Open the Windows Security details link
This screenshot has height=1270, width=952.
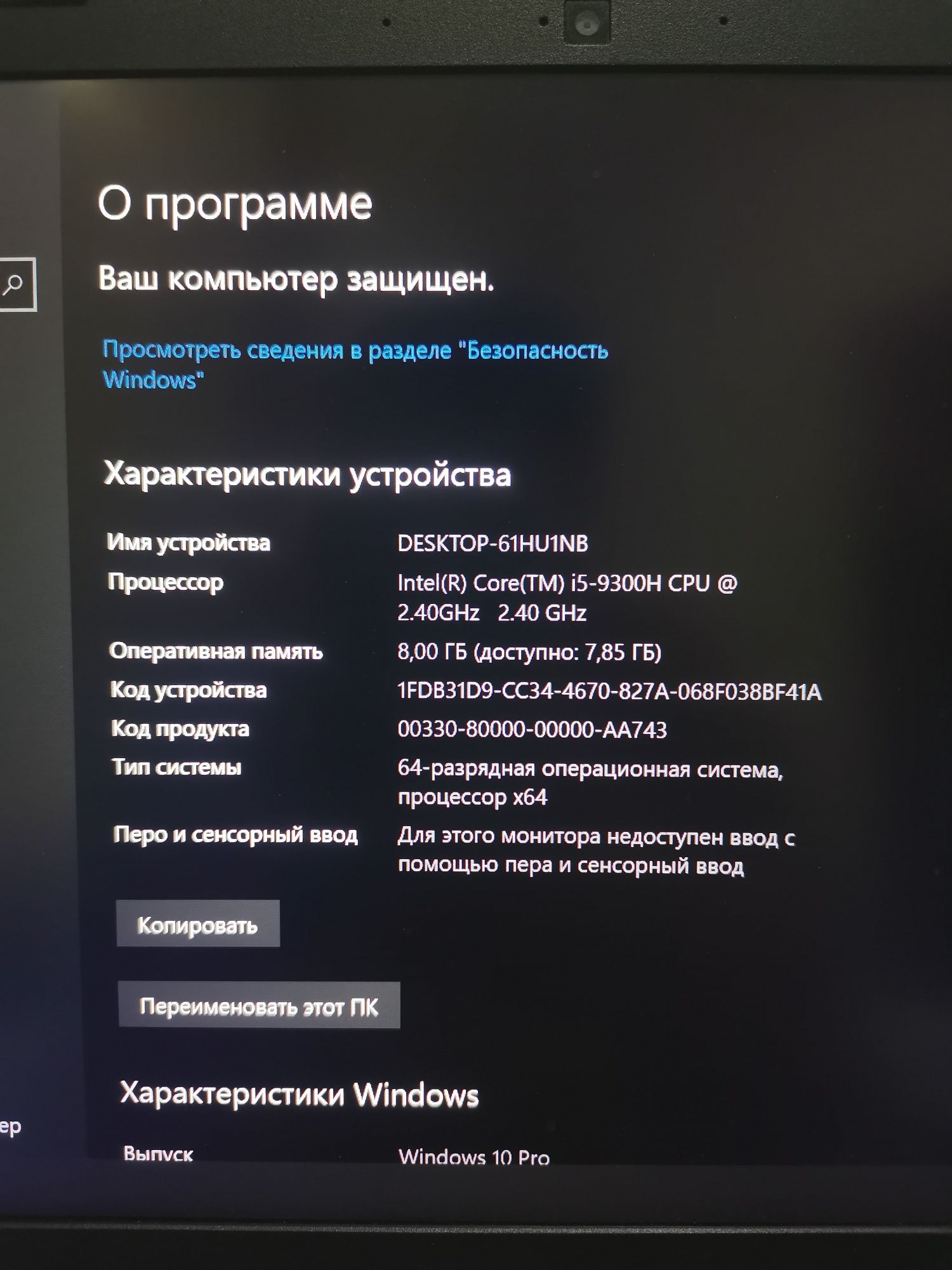pos(355,364)
